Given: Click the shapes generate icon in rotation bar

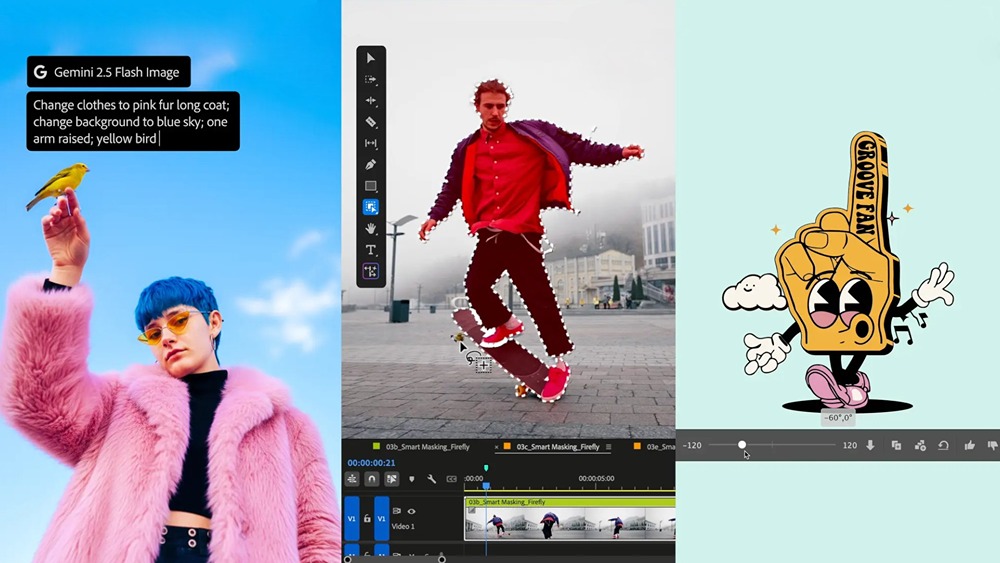Looking at the screenshot, I should pyautogui.click(x=920, y=445).
